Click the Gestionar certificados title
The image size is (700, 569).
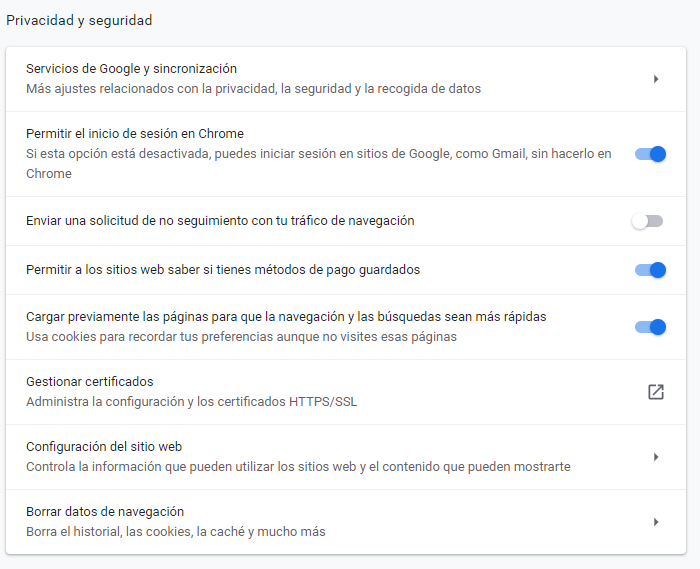[x=89, y=382]
